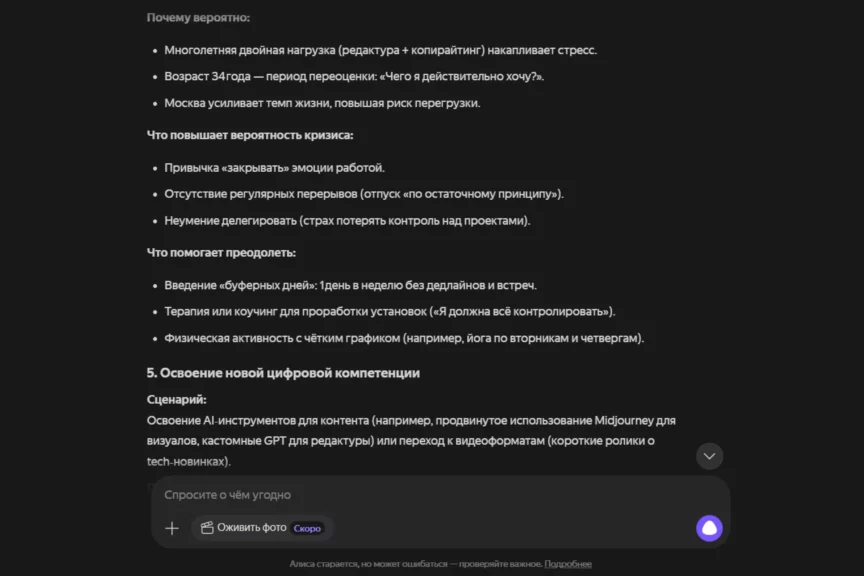Click the Привычка «закрывать» эмоции работой bullet
Screen dimensions: 864x576
tap(274, 168)
